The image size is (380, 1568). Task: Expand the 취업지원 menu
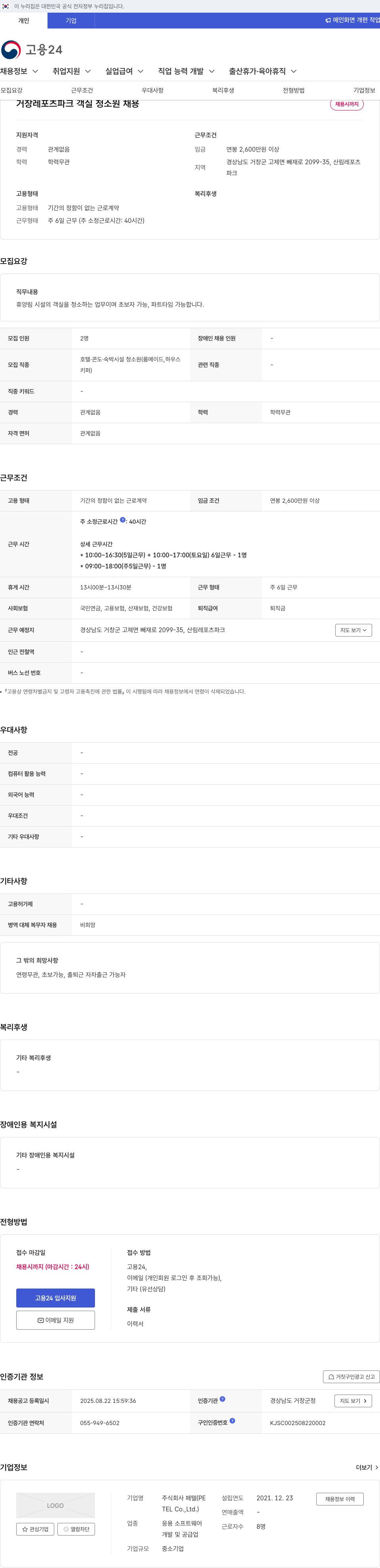coord(72,71)
